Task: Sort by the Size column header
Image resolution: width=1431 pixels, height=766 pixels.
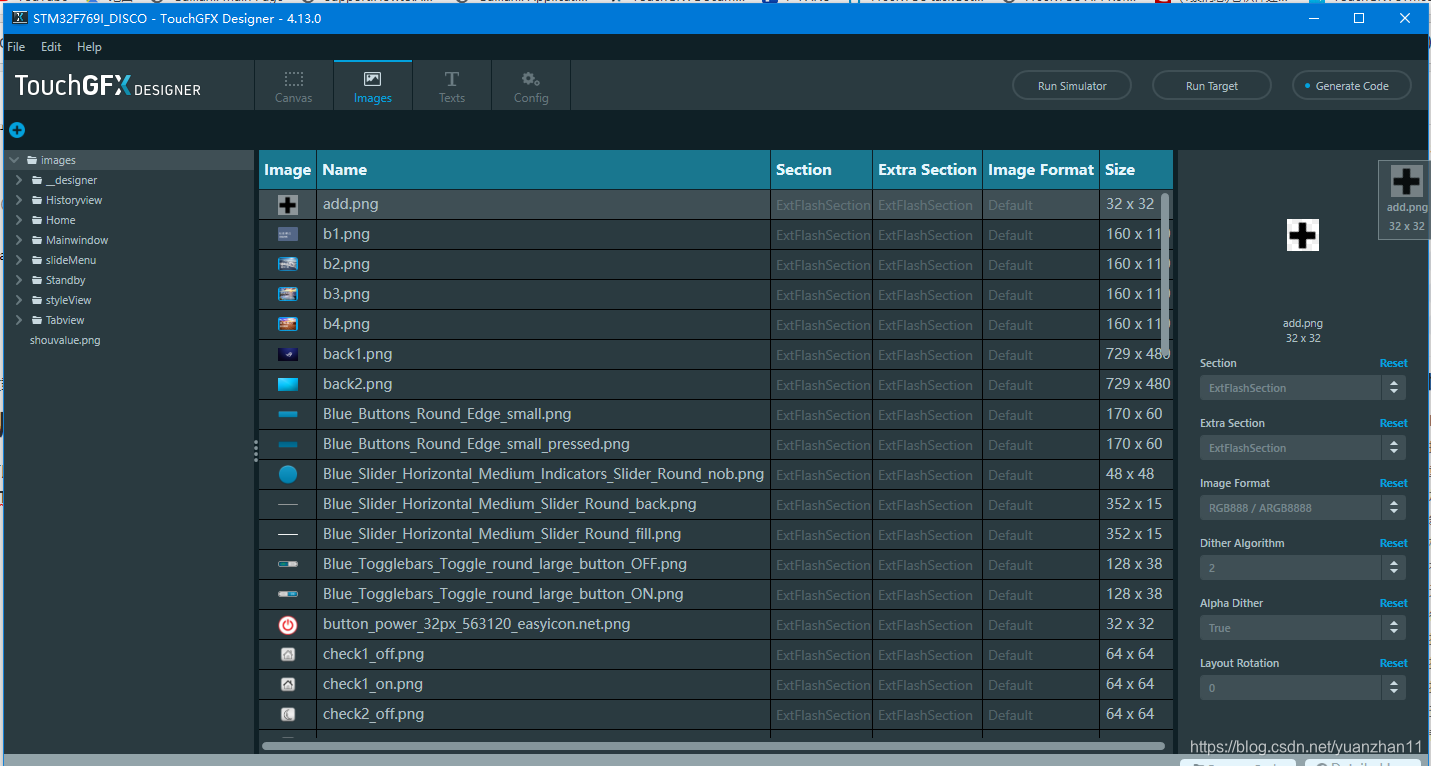Action: [1137, 170]
